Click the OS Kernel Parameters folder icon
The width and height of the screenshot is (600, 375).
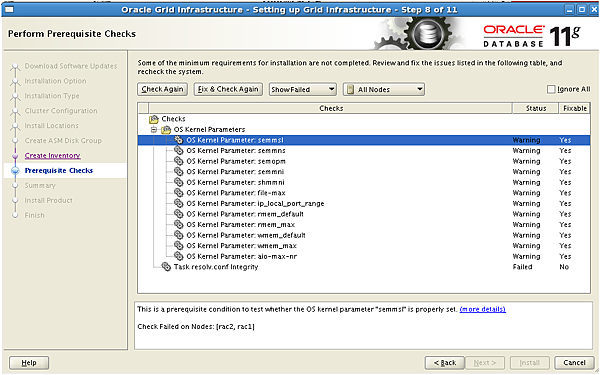tap(166, 130)
